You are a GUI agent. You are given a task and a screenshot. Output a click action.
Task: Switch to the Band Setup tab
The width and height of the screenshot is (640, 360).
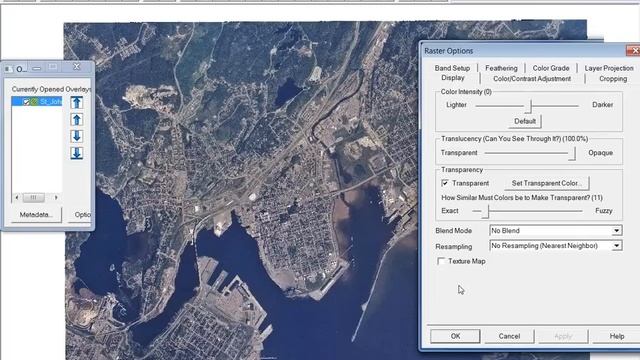pos(452,68)
